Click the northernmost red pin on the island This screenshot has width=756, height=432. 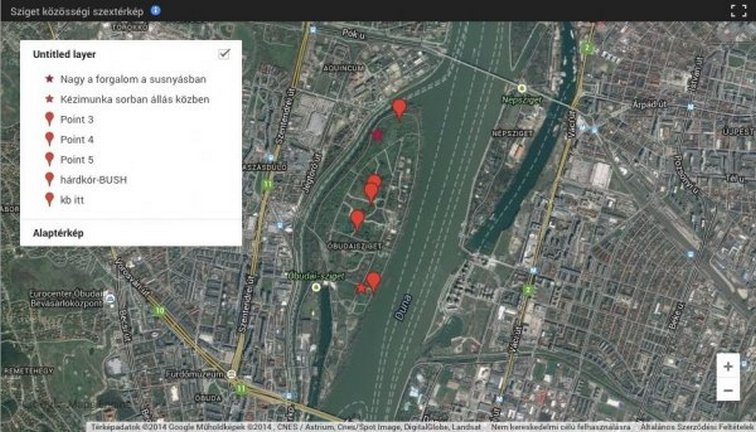pyautogui.click(x=399, y=107)
